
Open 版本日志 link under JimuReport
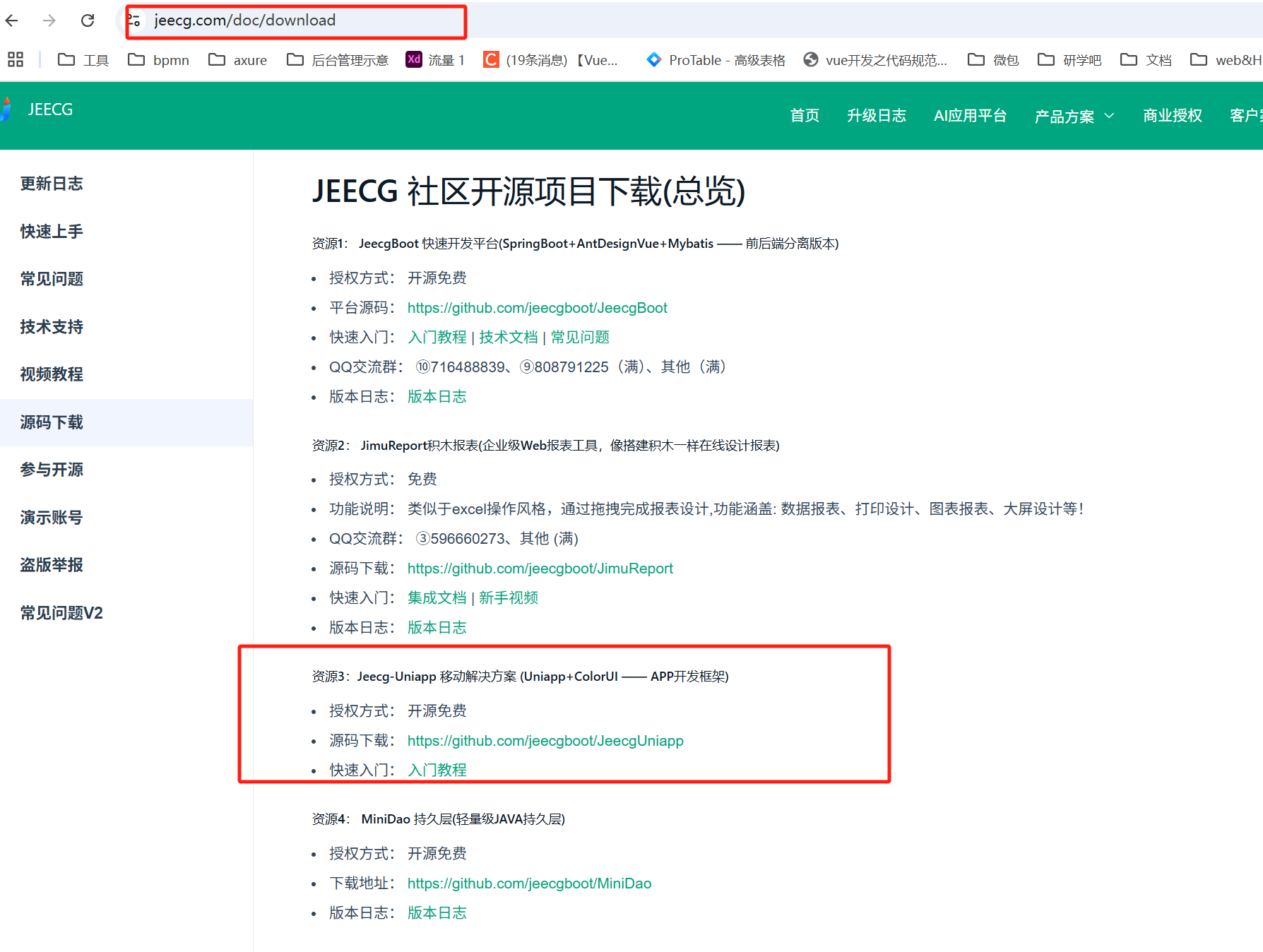pyautogui.click(x=437, y=628)
